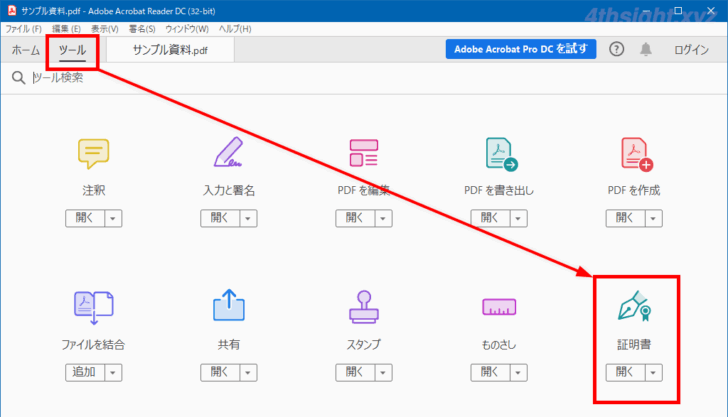Viewport: 728px width, 417px height.
Task: Click the ものさし ruler icon
Action: (x=499, y=306)
